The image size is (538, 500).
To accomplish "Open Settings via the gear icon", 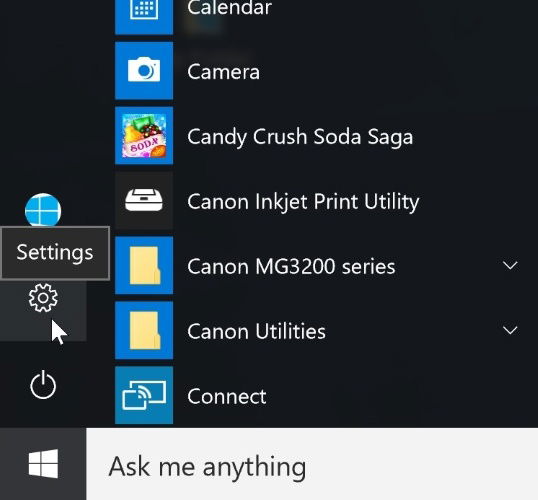I will click(43, 298).
